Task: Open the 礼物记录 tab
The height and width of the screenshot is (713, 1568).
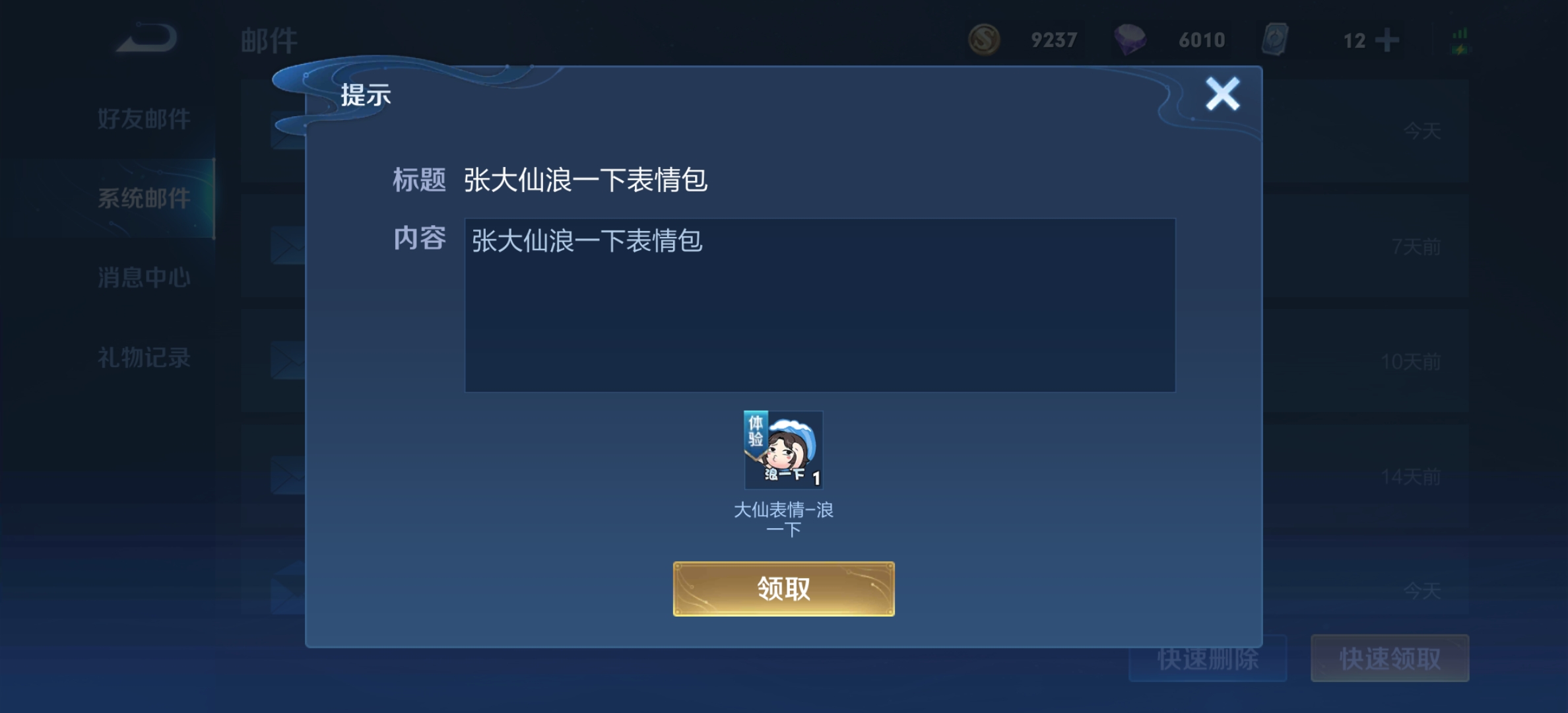Action: tap(144, 357)
